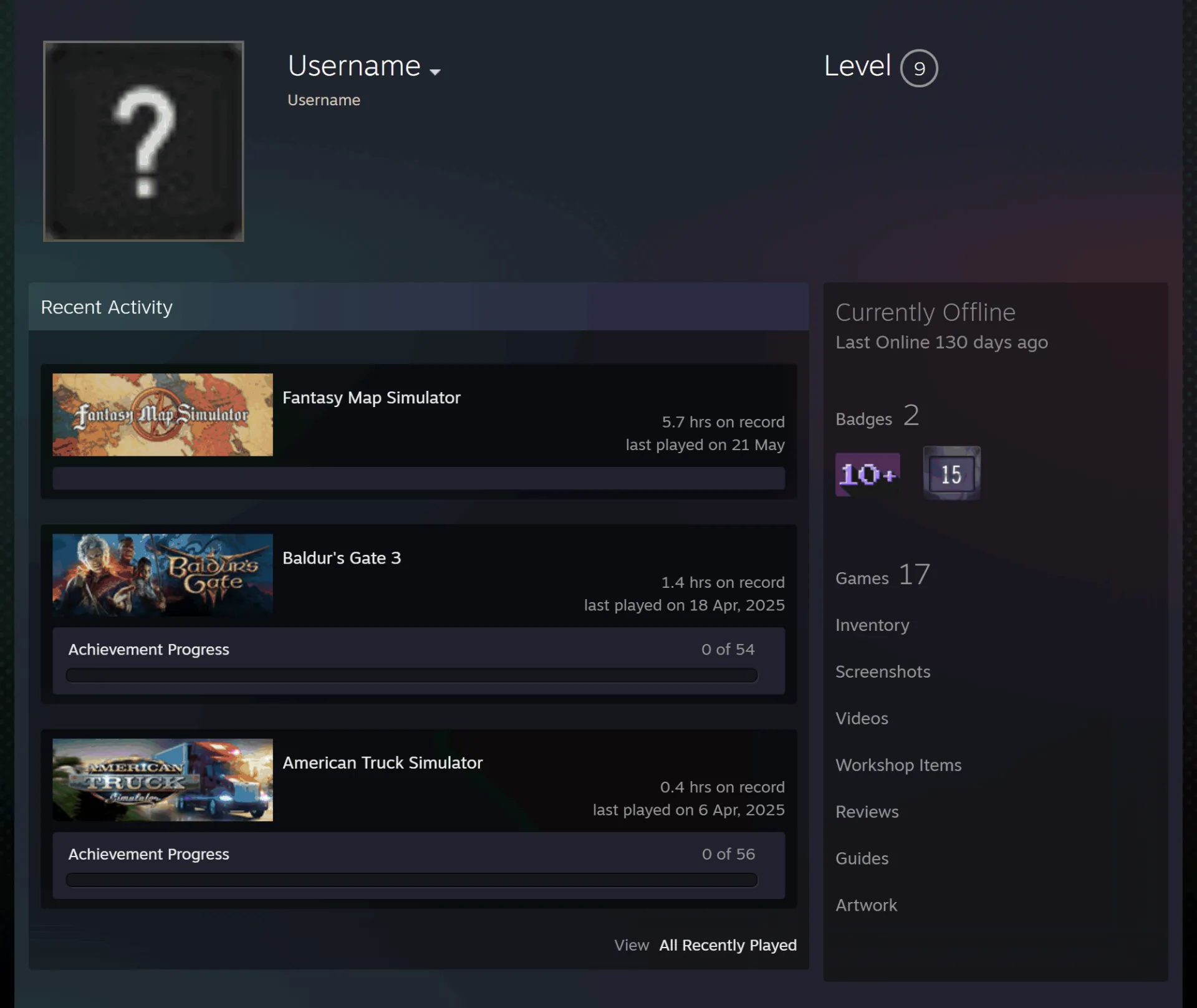The height and width of the screenshot is (1008, 1197).
Task: Open the Videos link
Action: (862, 718)
